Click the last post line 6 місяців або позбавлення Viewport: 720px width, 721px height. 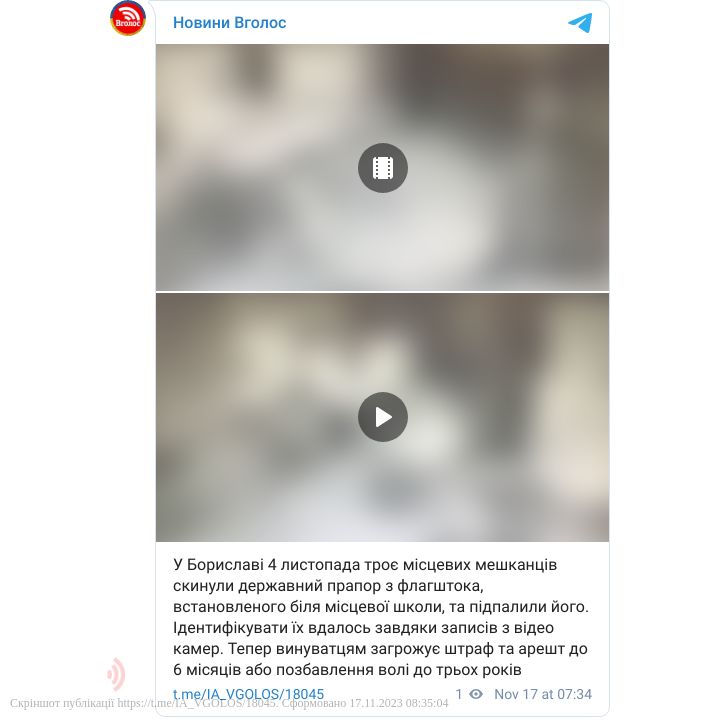(x=347, y=670)
